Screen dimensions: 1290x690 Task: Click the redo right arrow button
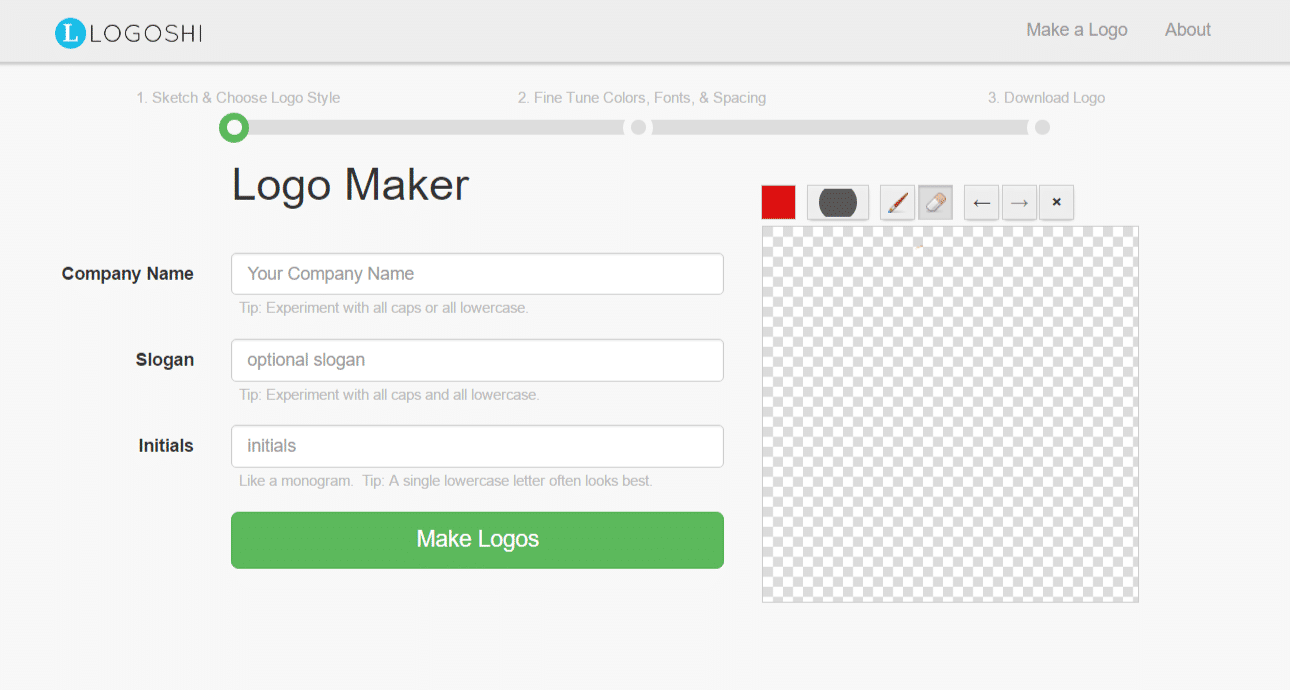click(1019, 203)
